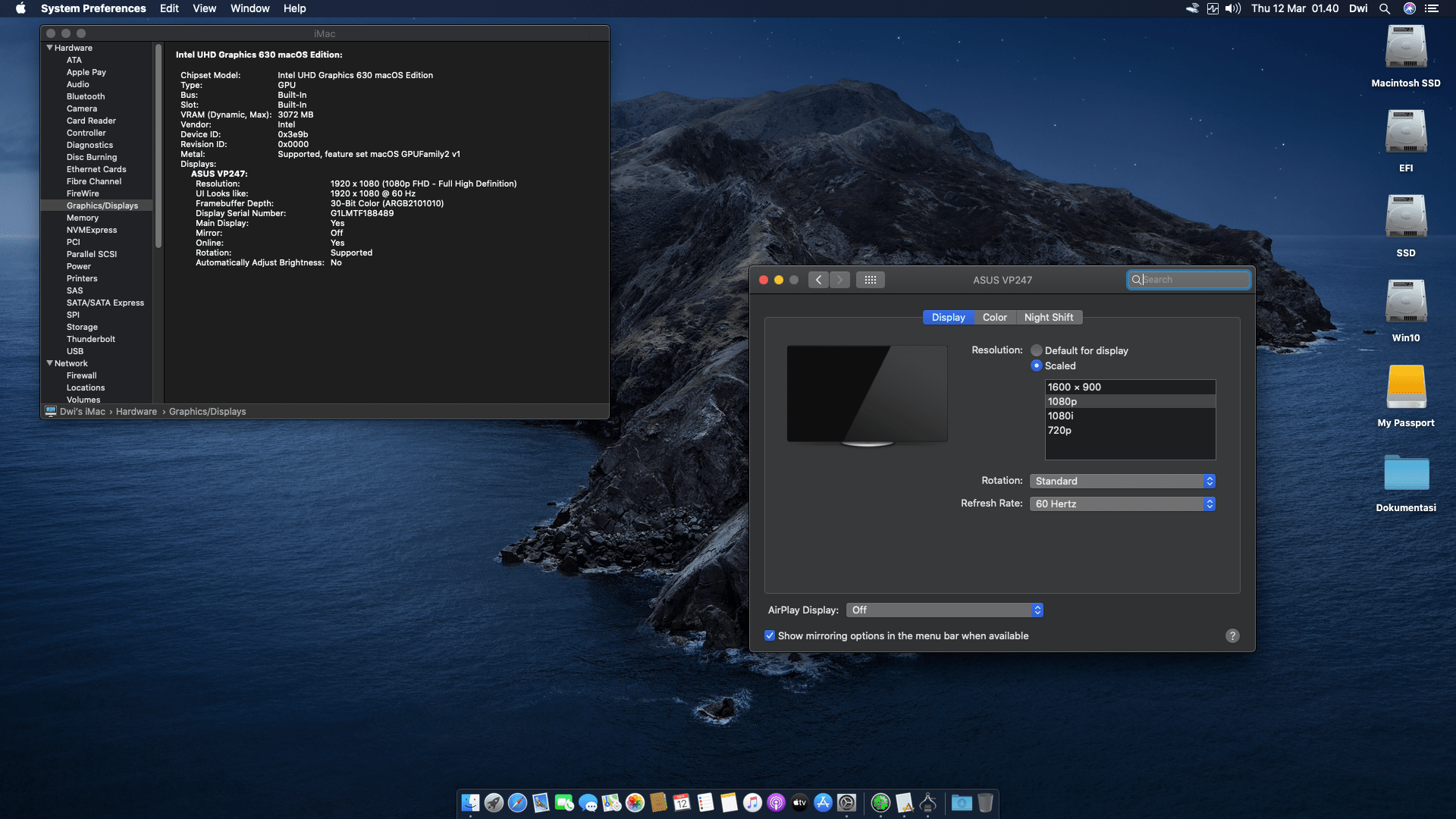Select Default for display resolution
The image size is (1456, 819).
click(x=1037, y=350)
